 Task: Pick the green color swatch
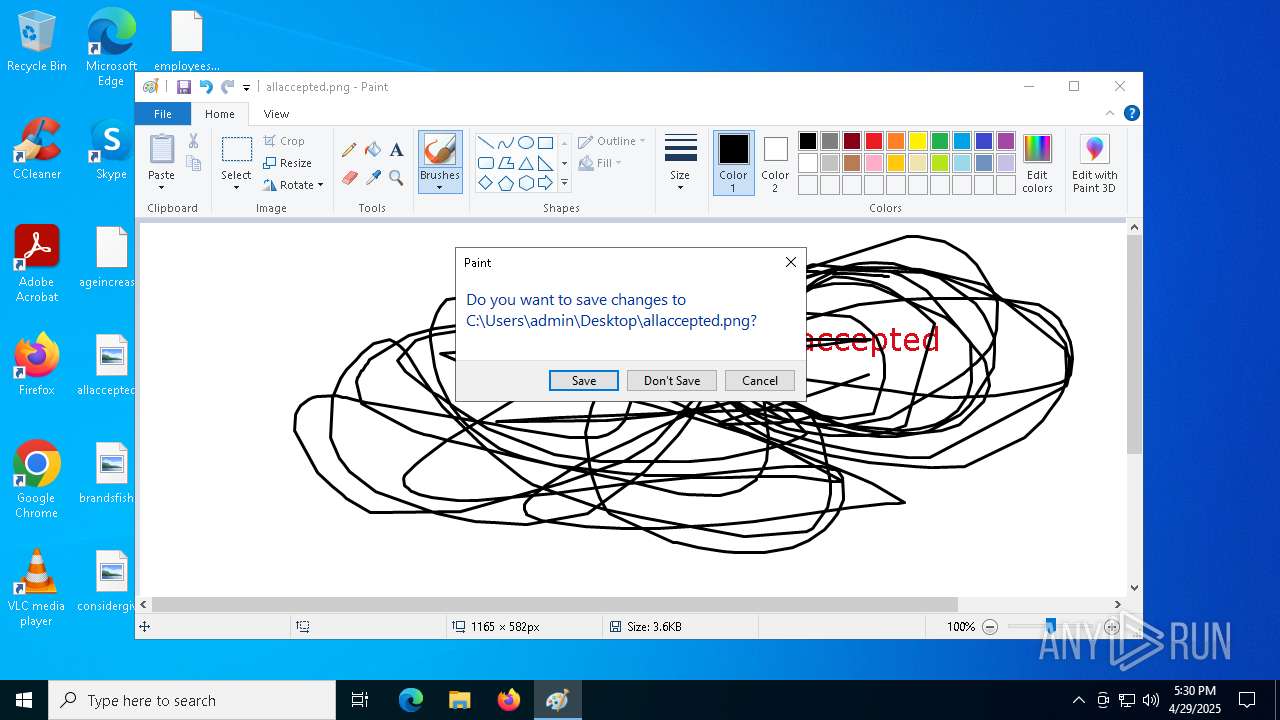939,141
